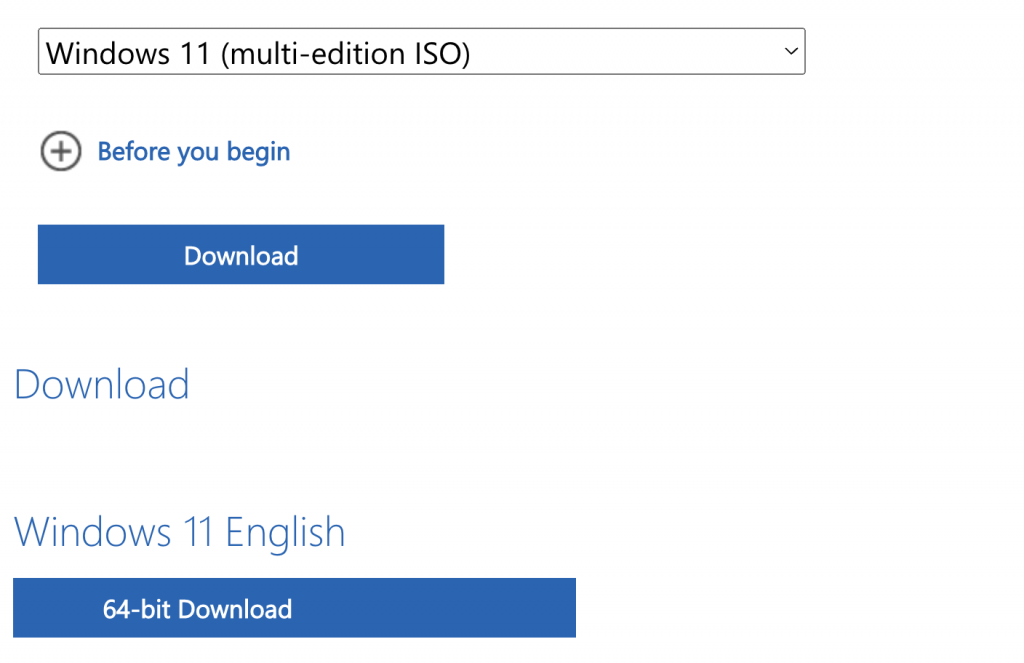Click the circled plus icon beside Before you begin
Image resolution: width=1024 pixels, height=663 pixels.
[x=61, y=152]
